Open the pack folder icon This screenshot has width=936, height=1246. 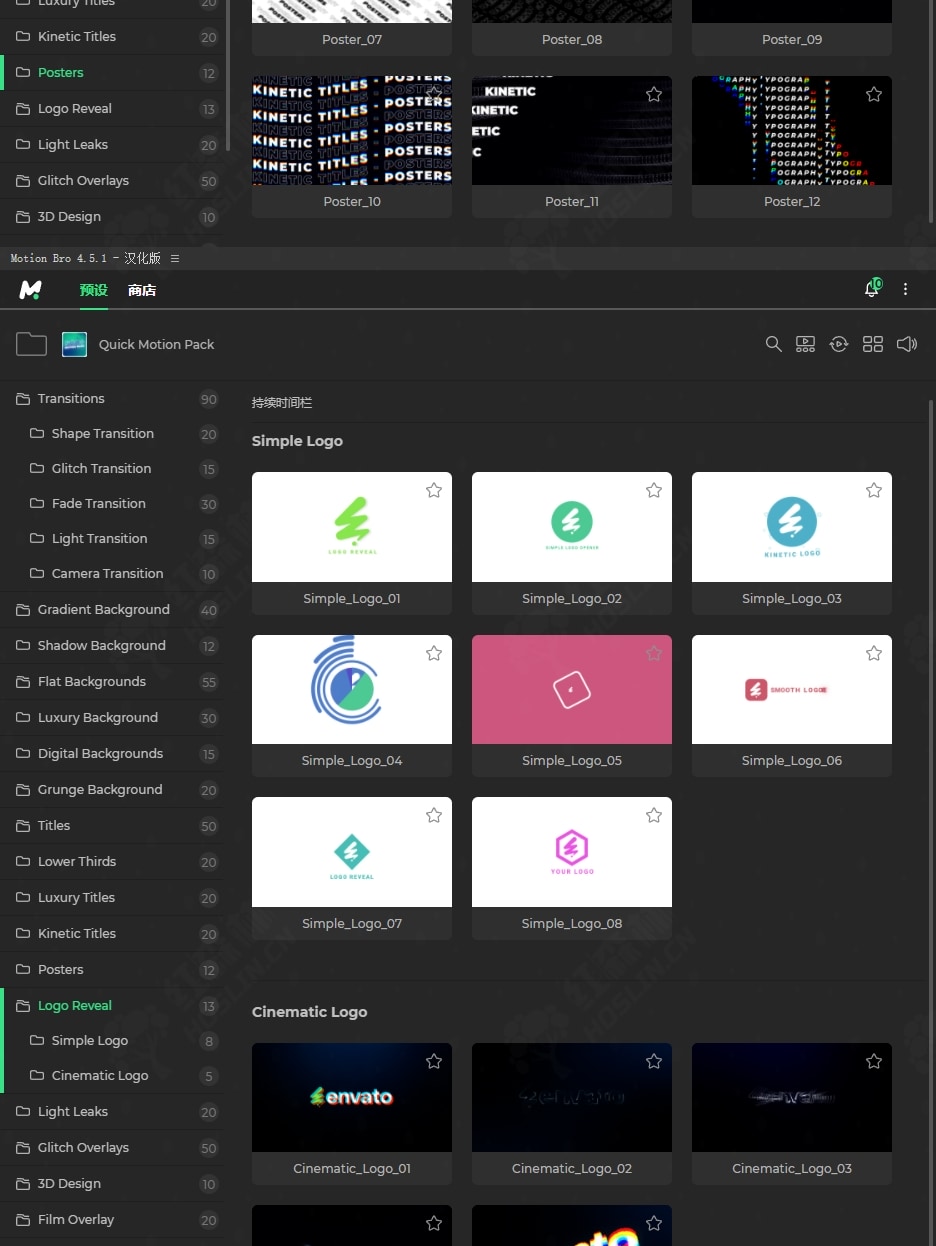click(31, 344)
